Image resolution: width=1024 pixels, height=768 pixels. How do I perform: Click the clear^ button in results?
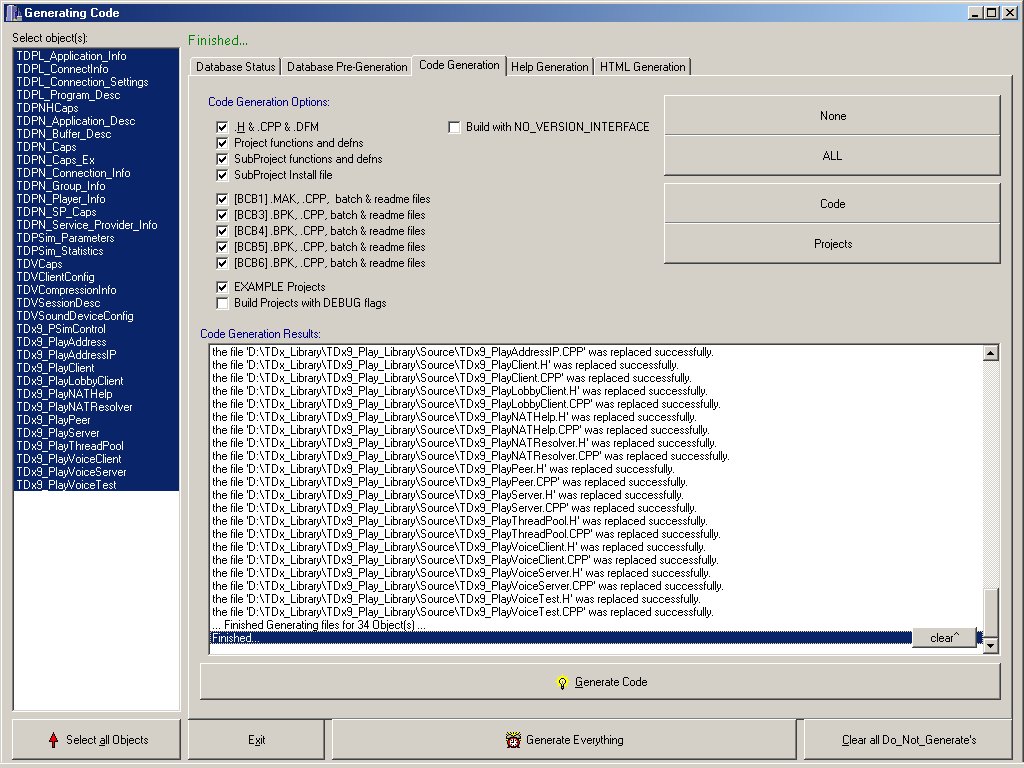click(x=943, y=638)
